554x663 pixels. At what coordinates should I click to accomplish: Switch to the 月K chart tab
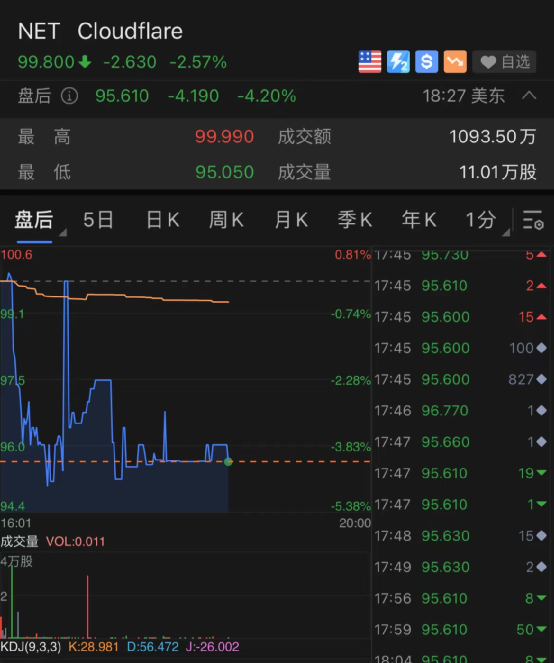291,220
